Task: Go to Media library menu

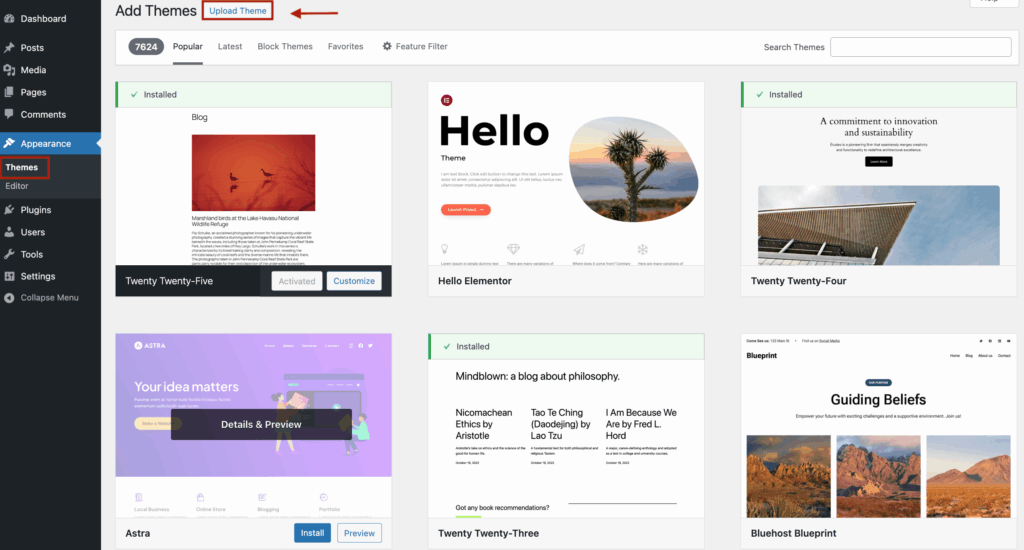Action: click(33, 70)
